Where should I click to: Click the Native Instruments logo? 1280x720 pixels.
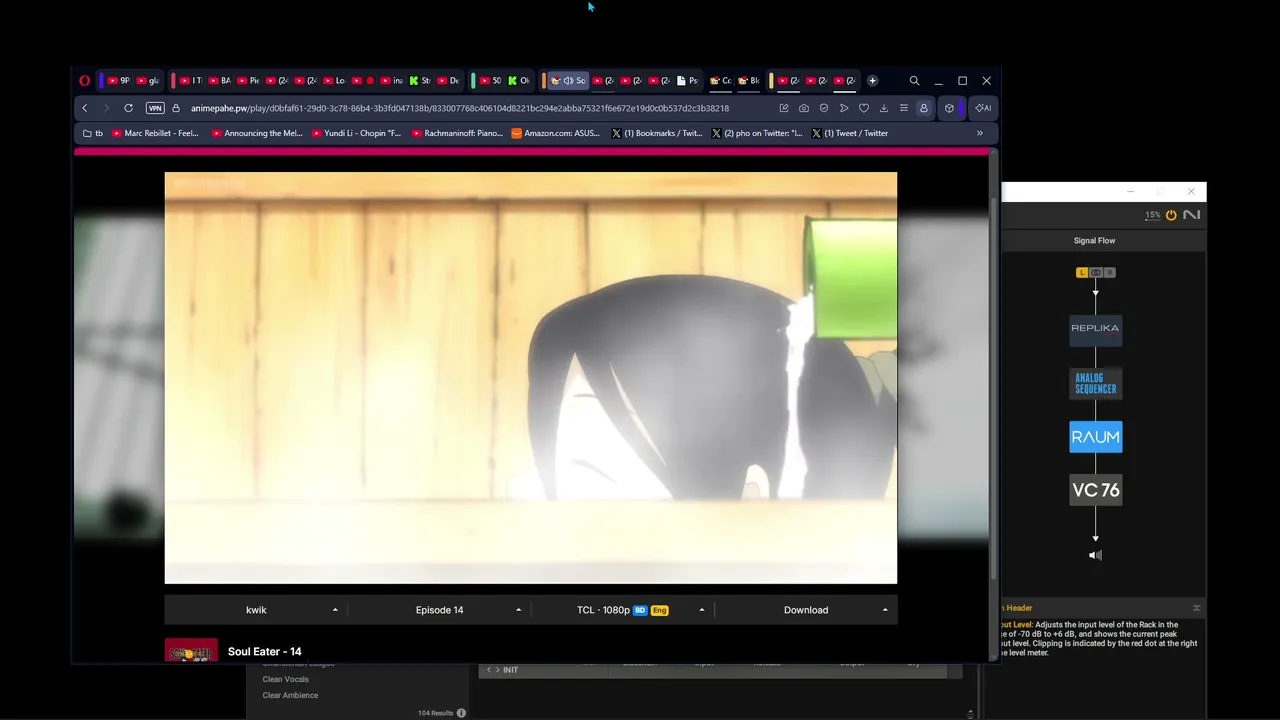click(1191, 215)
